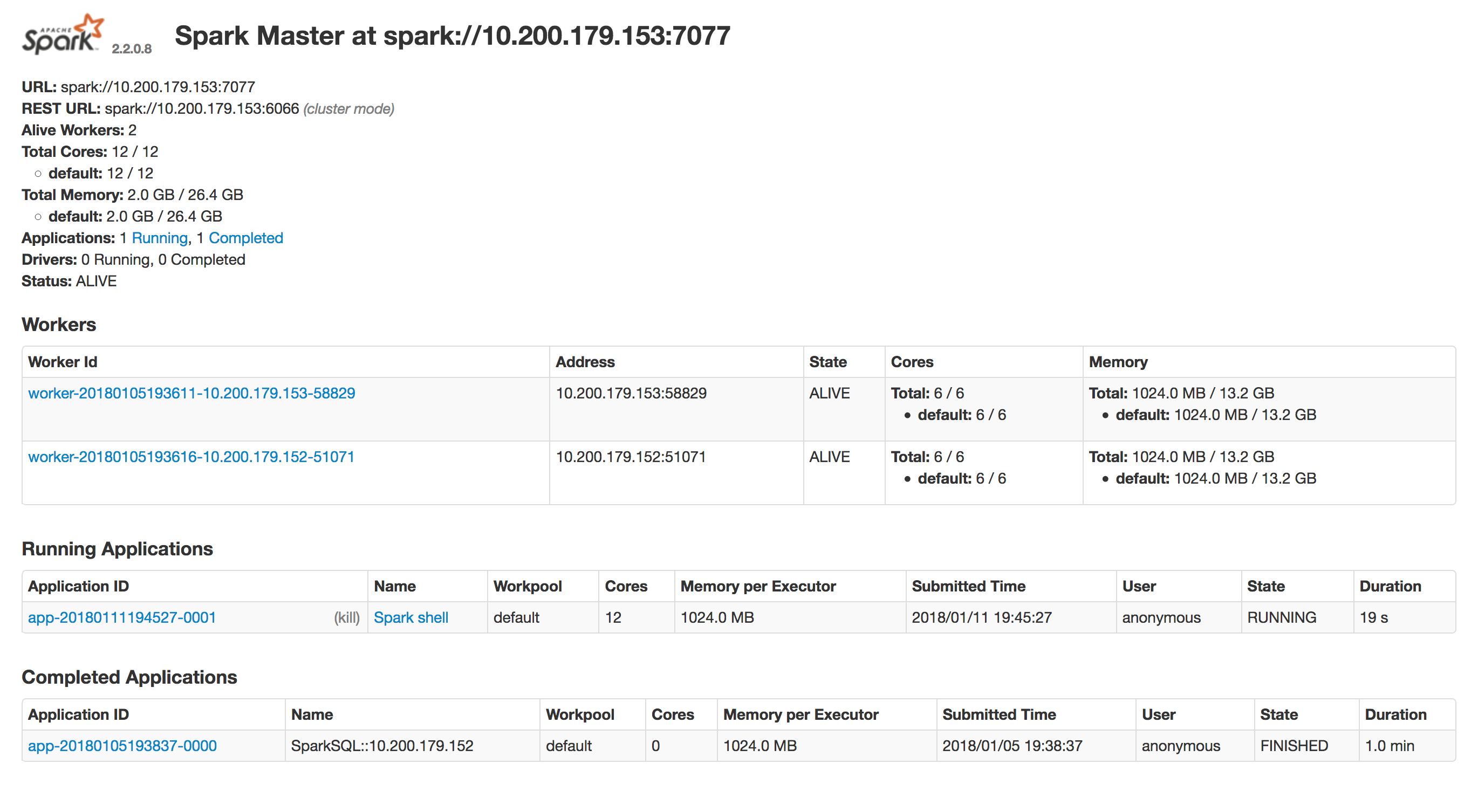The image size is (1478, 812).
Task: Click the first worker address 10.200.179.153:58829
Action: pos(631,394)
